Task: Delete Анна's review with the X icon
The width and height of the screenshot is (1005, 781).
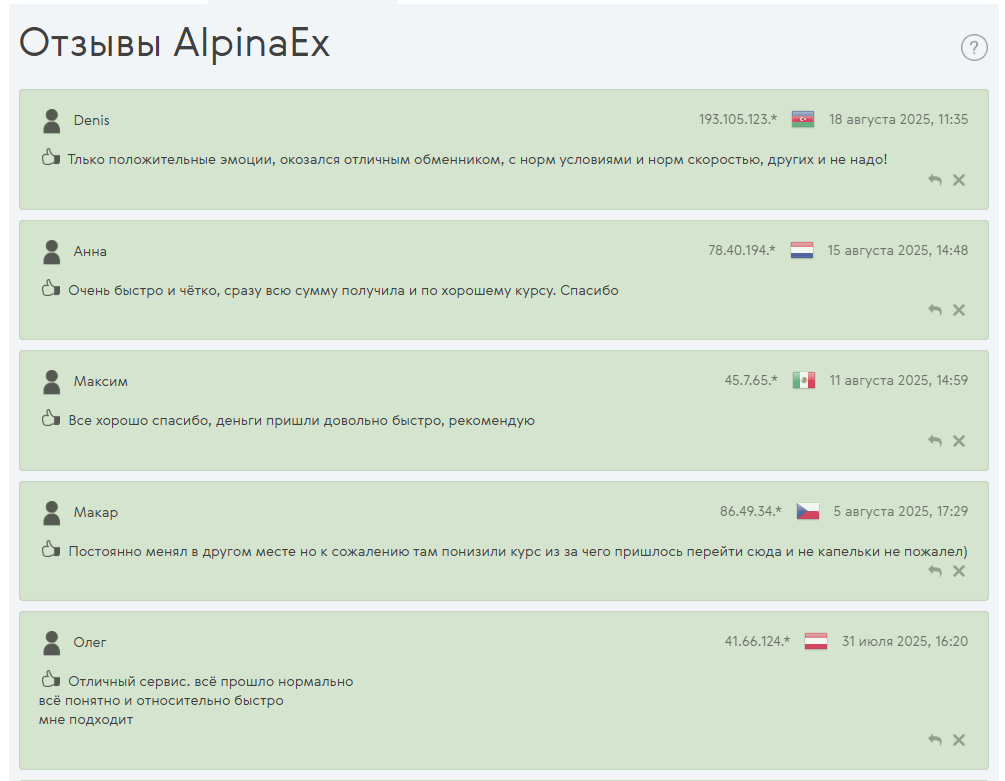Action: 959,310
